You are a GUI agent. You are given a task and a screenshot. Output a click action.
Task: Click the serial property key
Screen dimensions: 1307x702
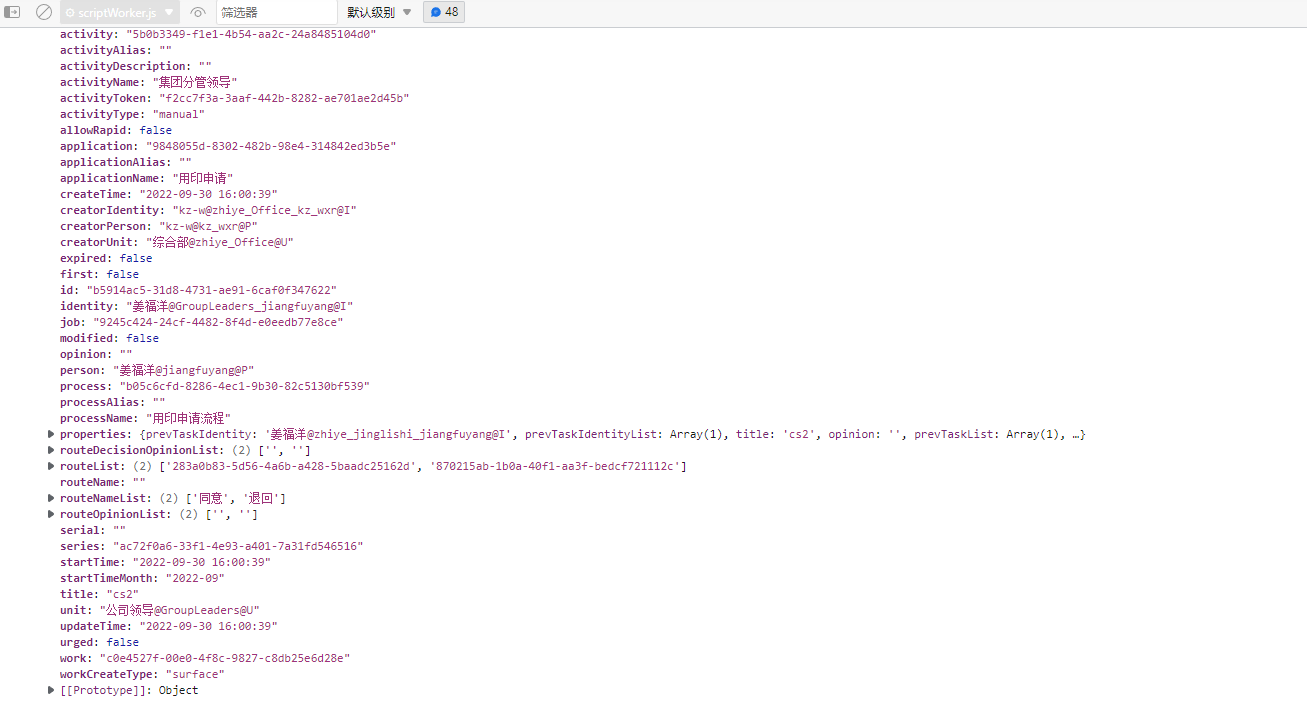point(82,530)
